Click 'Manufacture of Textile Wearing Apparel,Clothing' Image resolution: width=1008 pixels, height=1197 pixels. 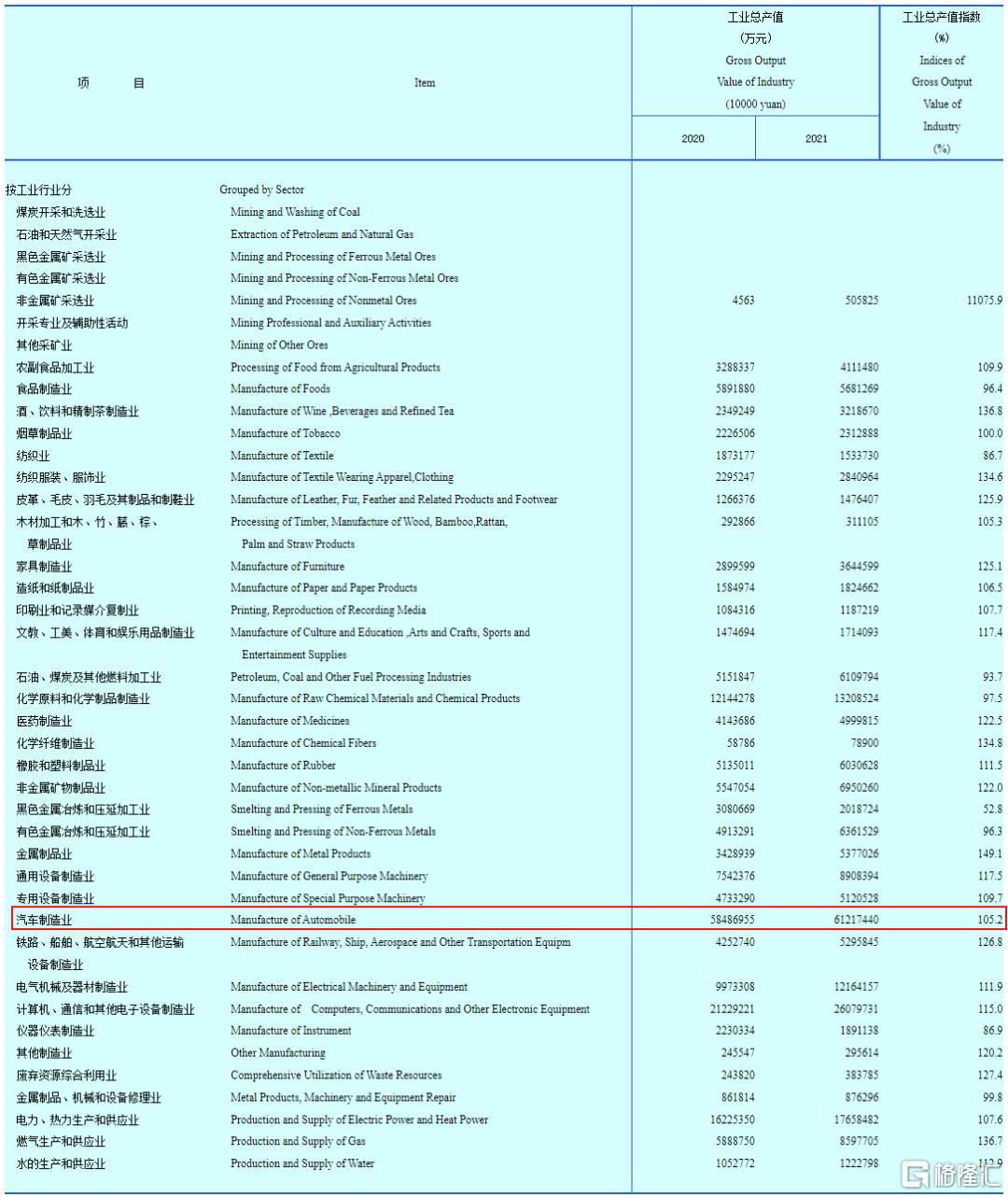tap(342, 478)
